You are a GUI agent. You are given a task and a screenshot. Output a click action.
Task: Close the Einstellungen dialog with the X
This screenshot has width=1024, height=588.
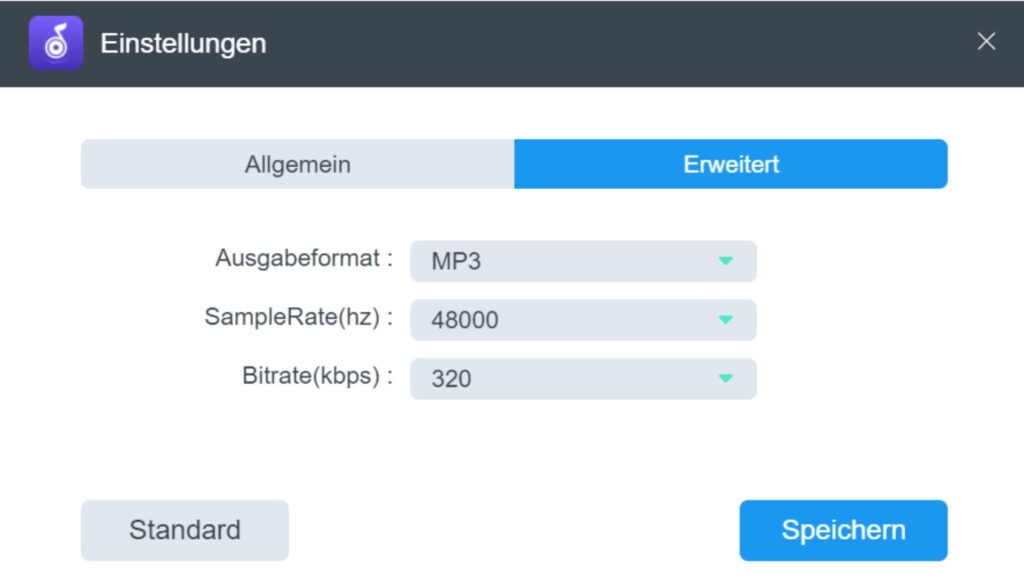(x=986, y=41)
